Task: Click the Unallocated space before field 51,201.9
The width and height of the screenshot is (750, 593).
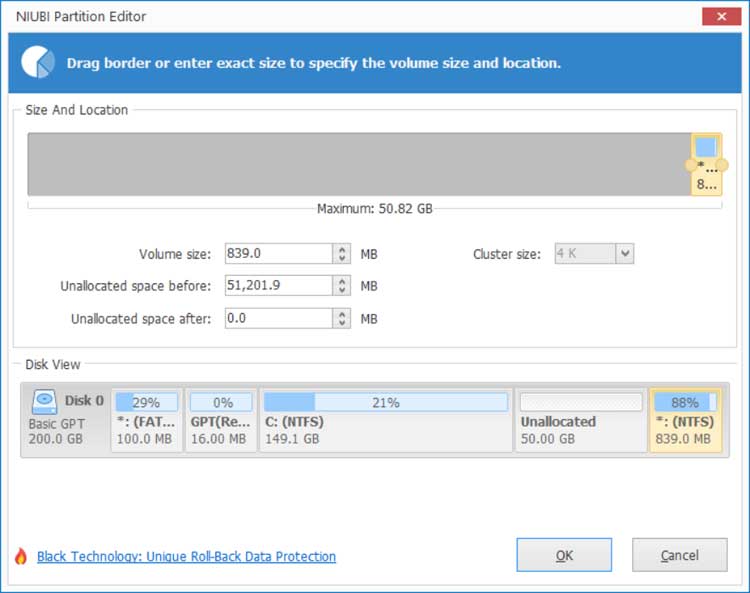Action: click(x=279, y=286)
